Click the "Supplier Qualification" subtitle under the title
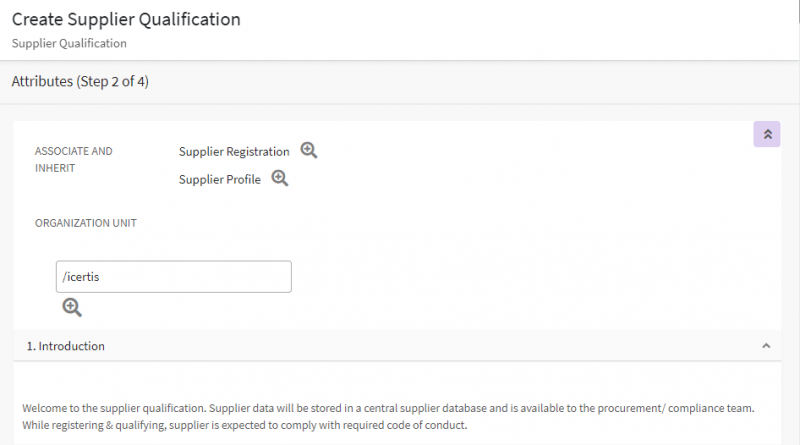The image size is (800, 445). (69, 44)
